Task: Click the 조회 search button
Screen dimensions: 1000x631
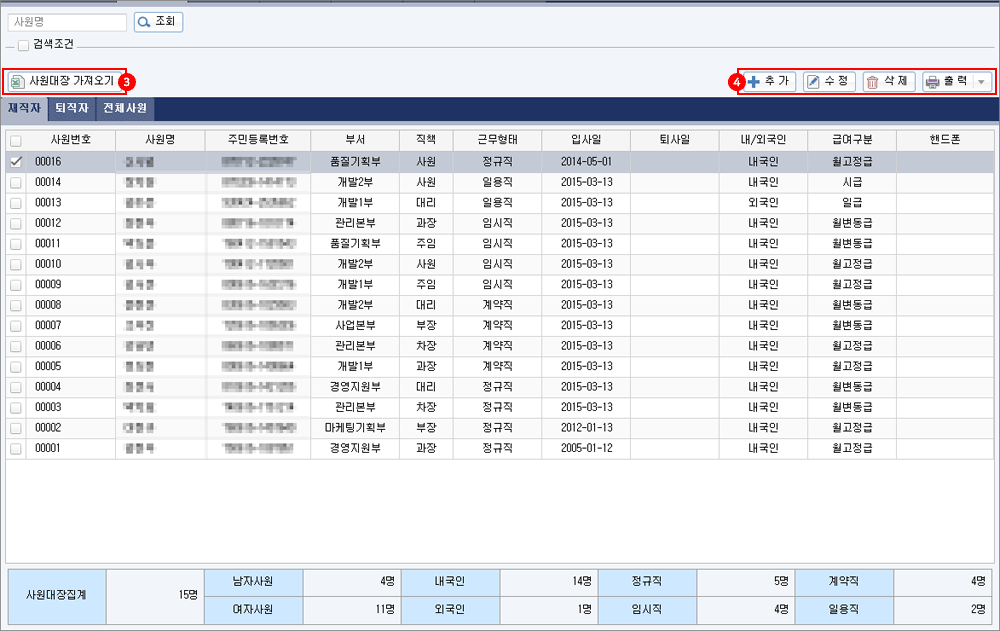Action: click(158, 22)
